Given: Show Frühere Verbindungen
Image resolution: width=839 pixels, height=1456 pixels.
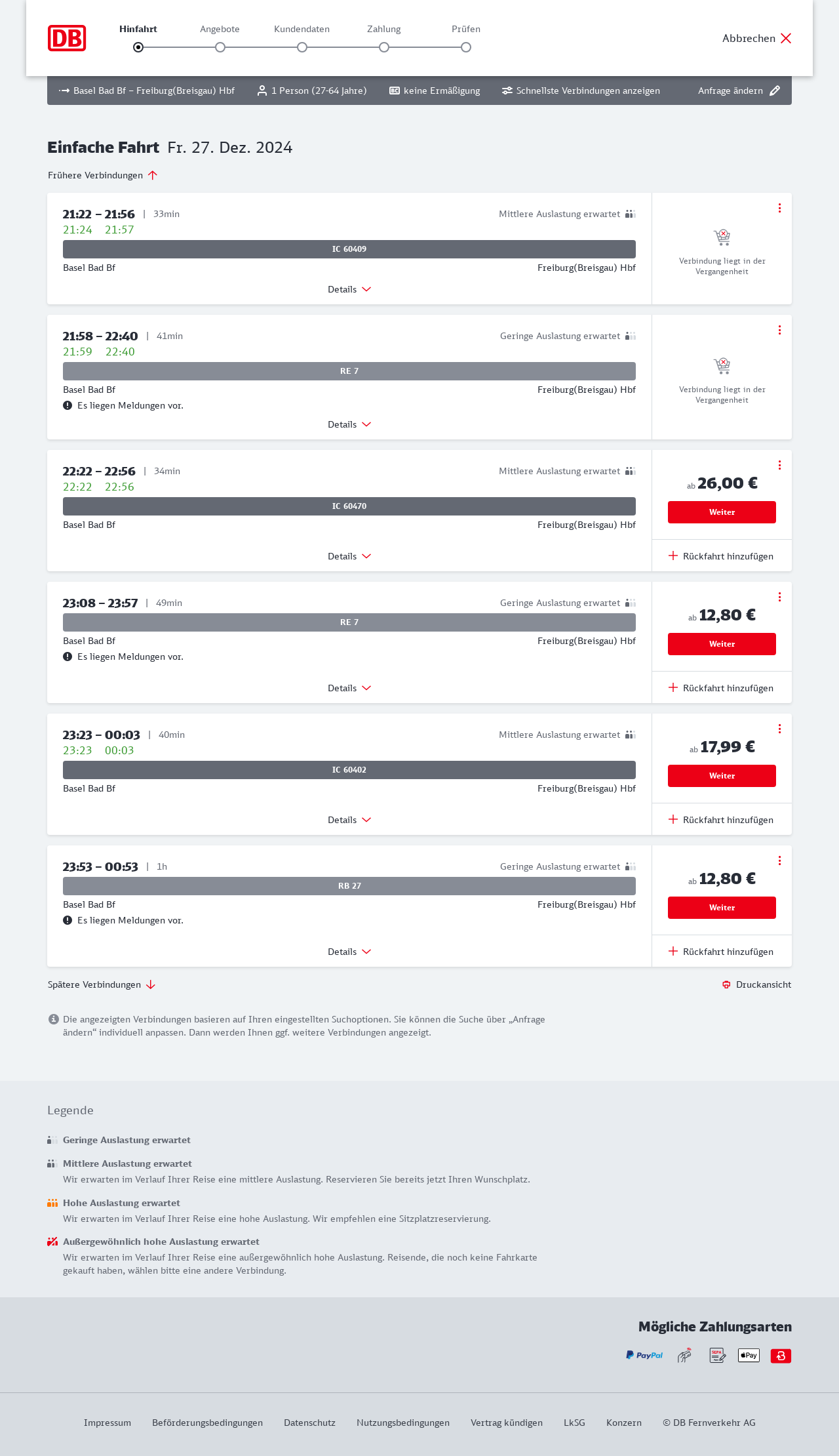Looking at the screenshot, I should coord(102,175).
